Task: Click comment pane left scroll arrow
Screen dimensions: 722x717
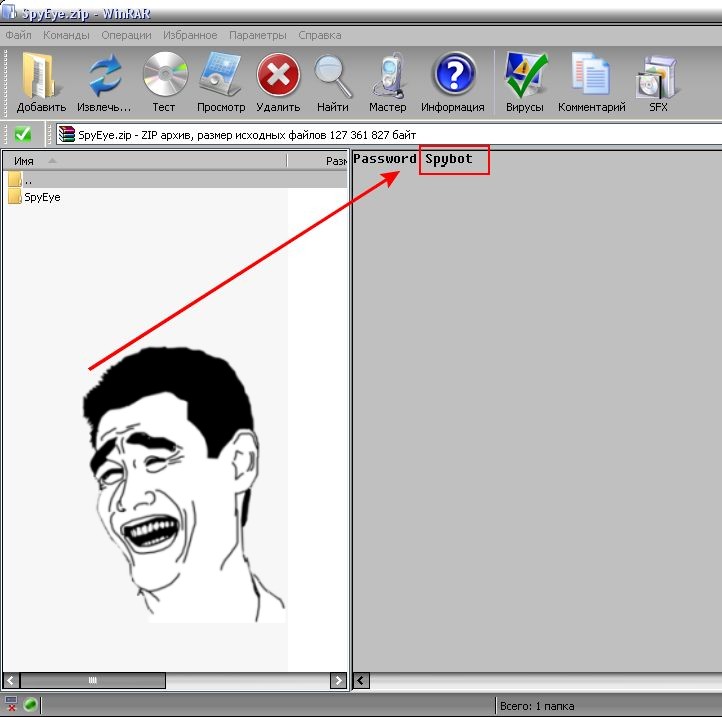Action: [362, 680]
